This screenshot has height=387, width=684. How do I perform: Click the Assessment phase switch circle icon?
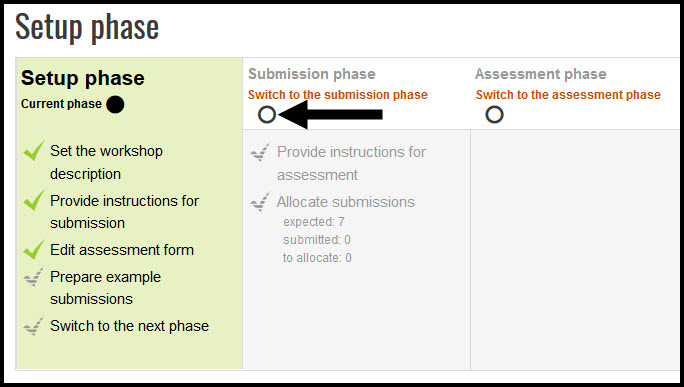point(494,115)
